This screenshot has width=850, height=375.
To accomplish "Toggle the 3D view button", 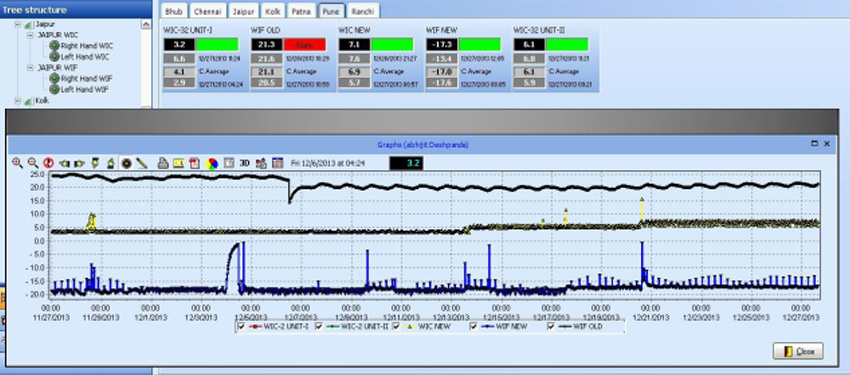I will [x=244, y=163].
